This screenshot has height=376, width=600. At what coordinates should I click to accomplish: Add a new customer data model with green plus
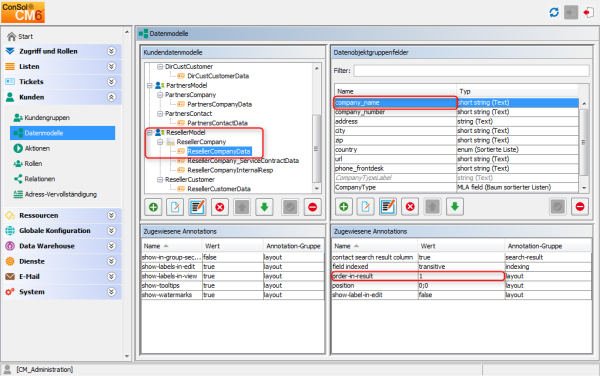click(153, 207)
